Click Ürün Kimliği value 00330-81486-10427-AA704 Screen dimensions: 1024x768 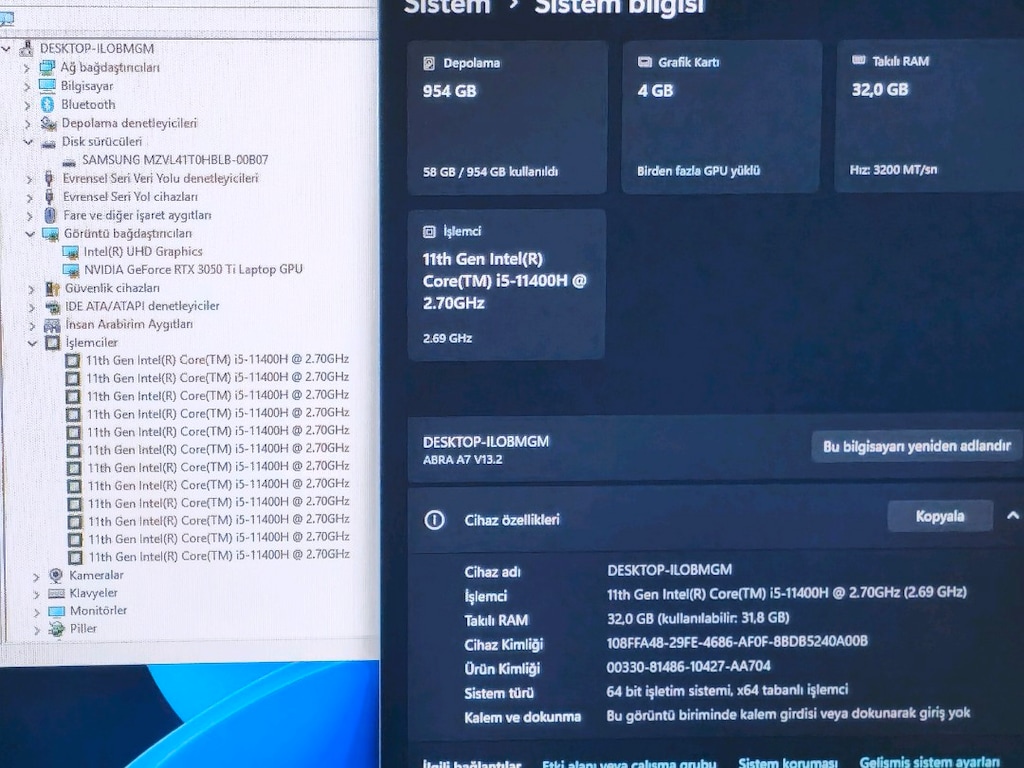click(x=688, y=666)
